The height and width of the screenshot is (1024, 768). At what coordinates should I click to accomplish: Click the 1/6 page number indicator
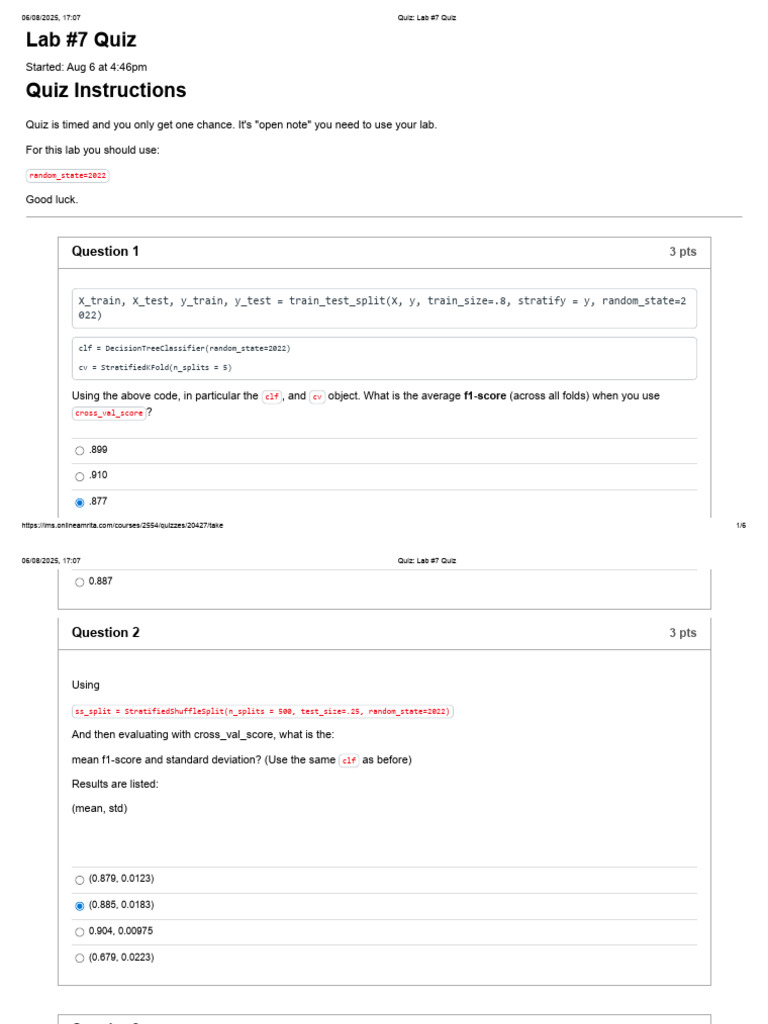[x=741, y=525]
